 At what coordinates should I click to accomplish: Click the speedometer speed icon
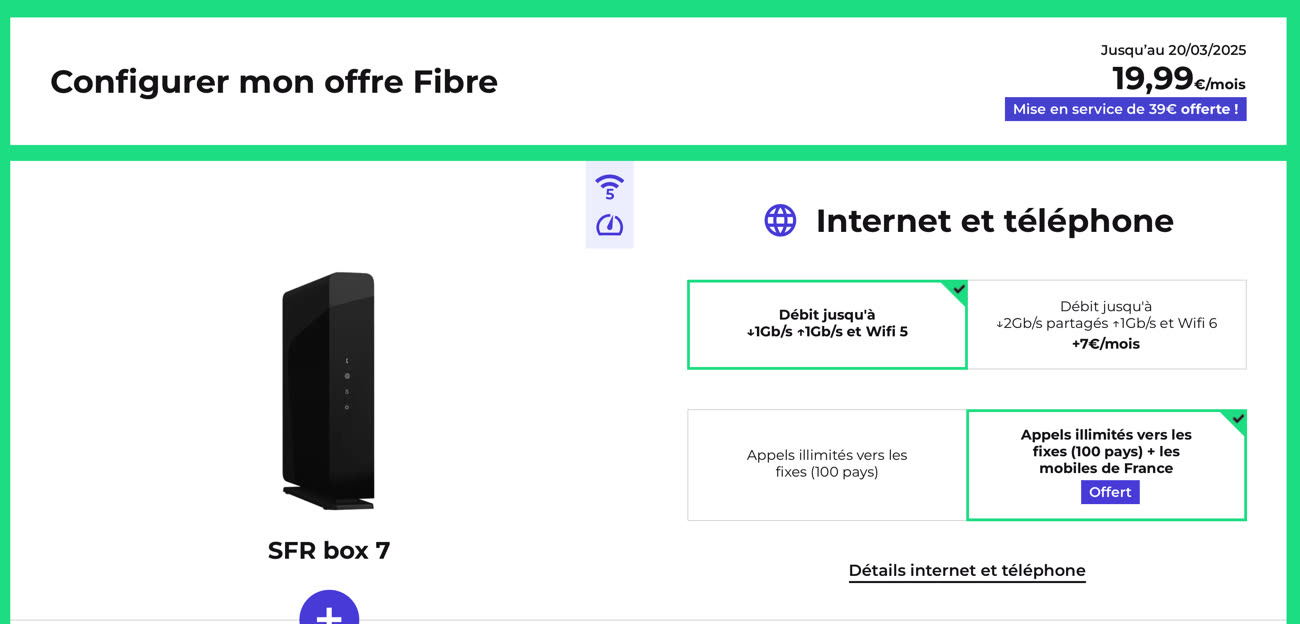609,226
